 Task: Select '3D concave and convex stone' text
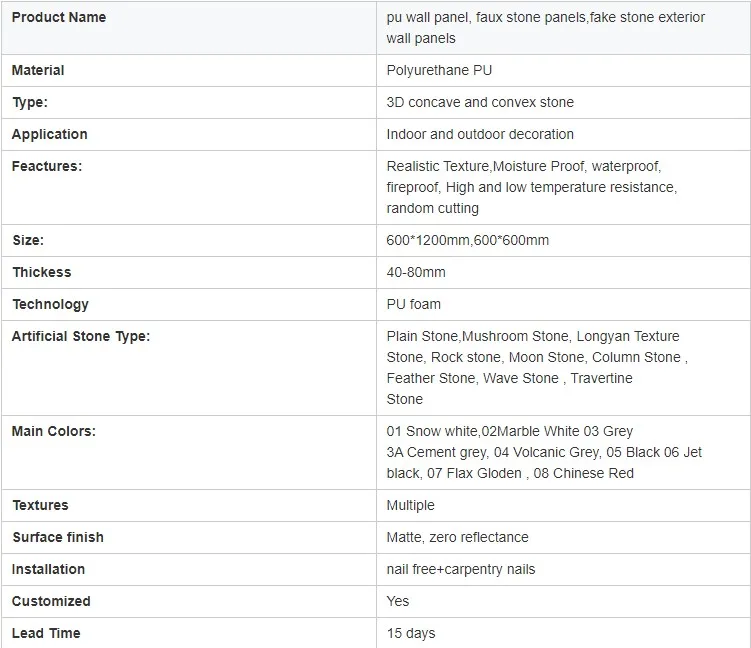click(480, 102)
